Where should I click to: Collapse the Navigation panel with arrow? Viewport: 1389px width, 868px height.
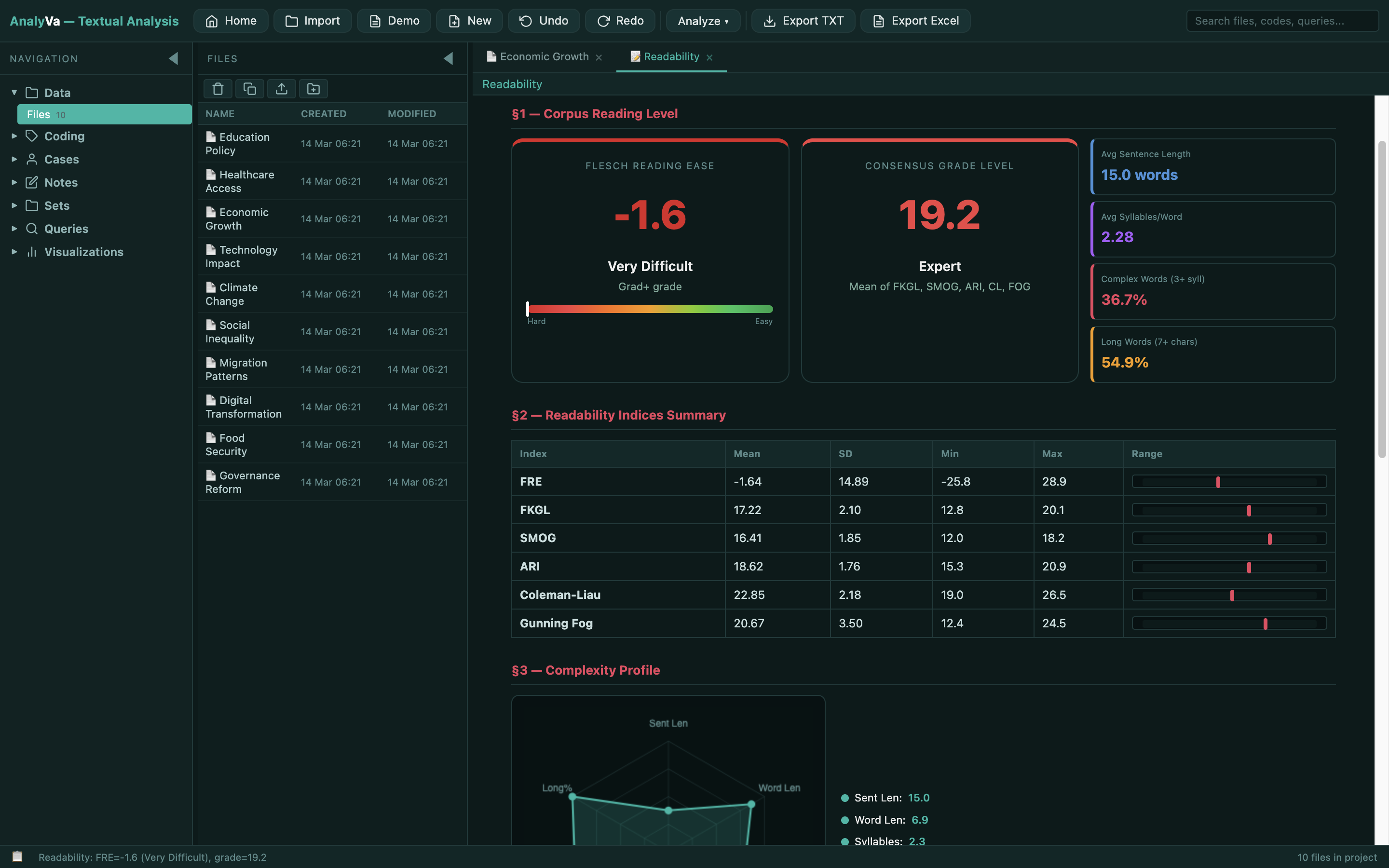tap(173, 58)
